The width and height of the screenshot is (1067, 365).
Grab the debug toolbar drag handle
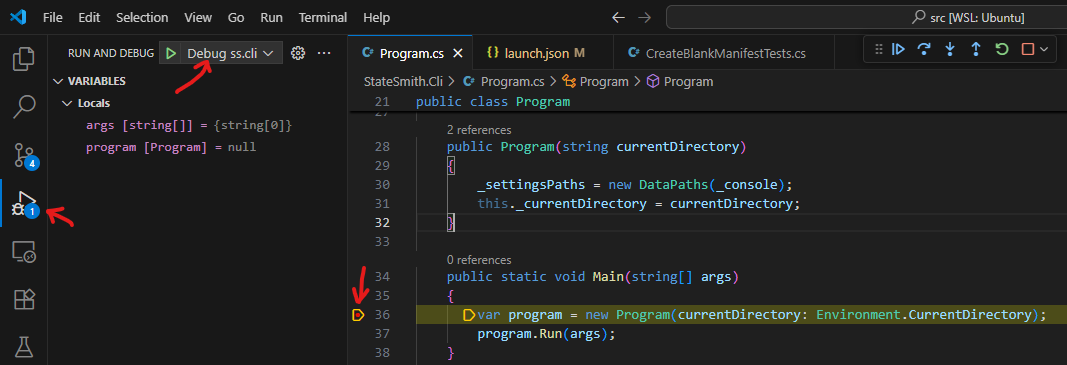(x=879, y=49)
